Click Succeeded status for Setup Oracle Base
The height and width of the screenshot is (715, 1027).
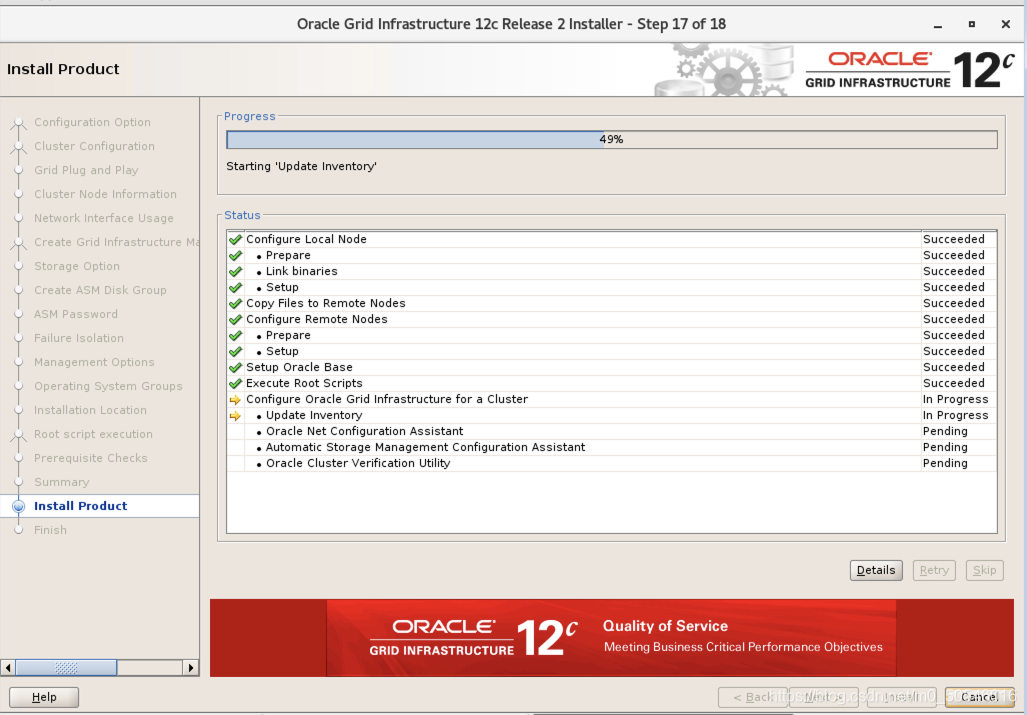click(954, 367)
